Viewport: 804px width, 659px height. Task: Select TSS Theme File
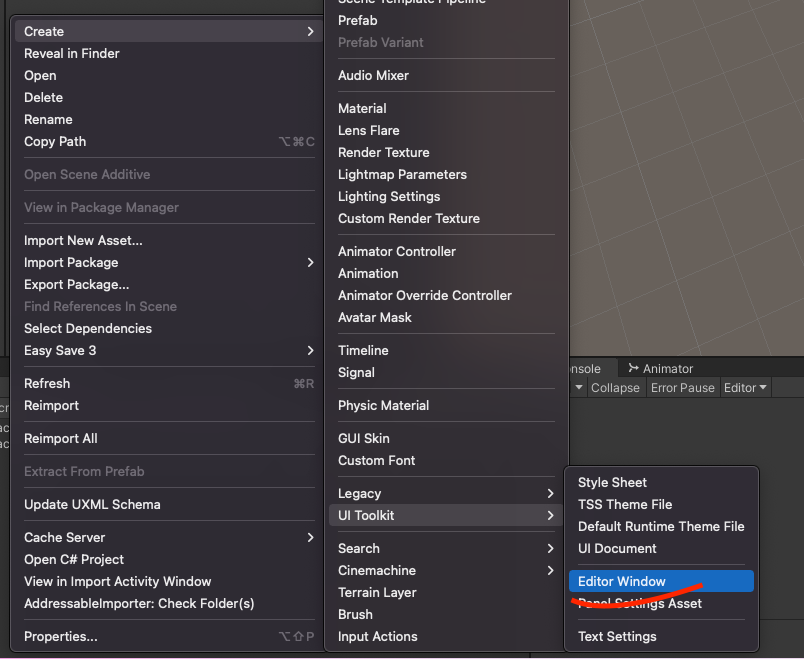pos(661,505)
